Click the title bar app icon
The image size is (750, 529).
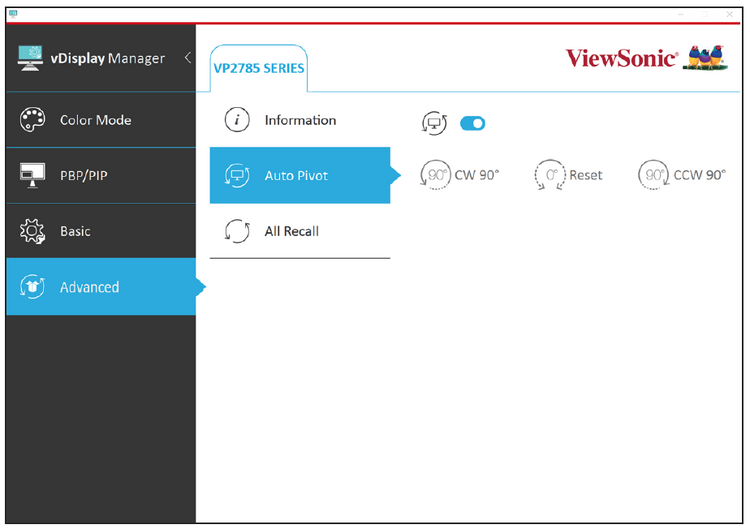pyautogui.click(x=13, y=14)
